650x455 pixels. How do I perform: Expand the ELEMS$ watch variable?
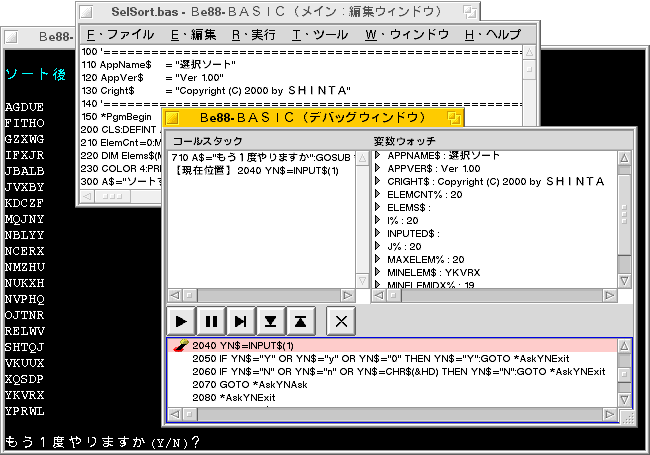point(377,207)
